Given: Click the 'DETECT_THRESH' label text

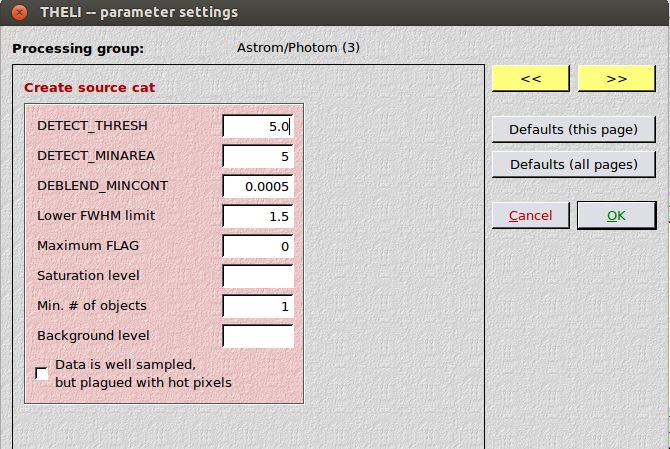Looking at the screenshot, I should [92, 126].
